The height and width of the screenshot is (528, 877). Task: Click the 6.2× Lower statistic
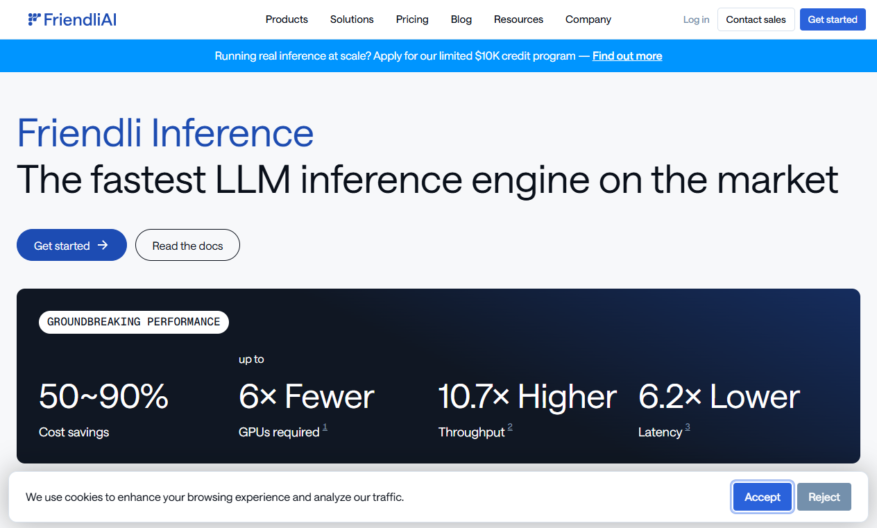[719, 397]
